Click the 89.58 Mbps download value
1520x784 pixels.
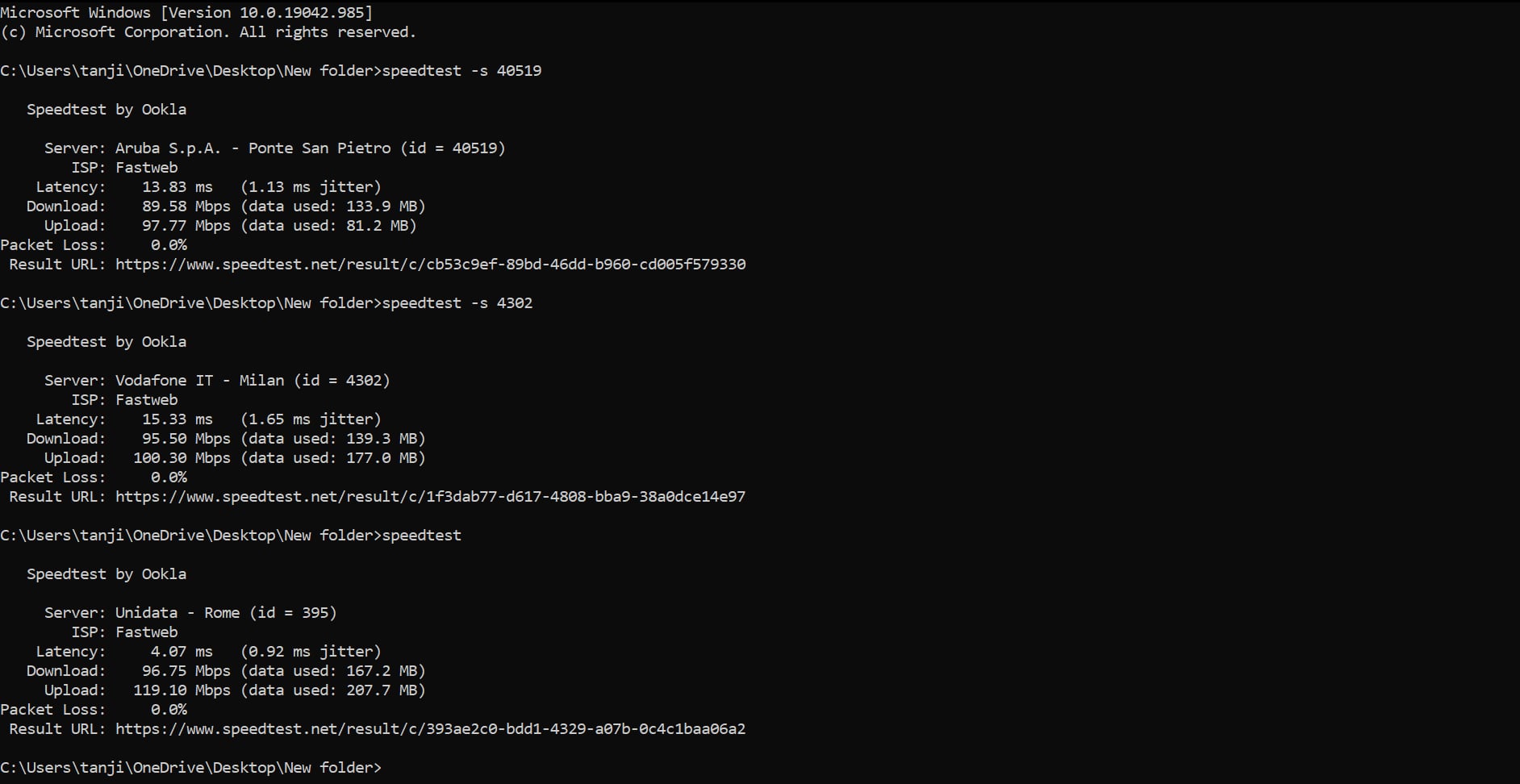tap(186, 206)
